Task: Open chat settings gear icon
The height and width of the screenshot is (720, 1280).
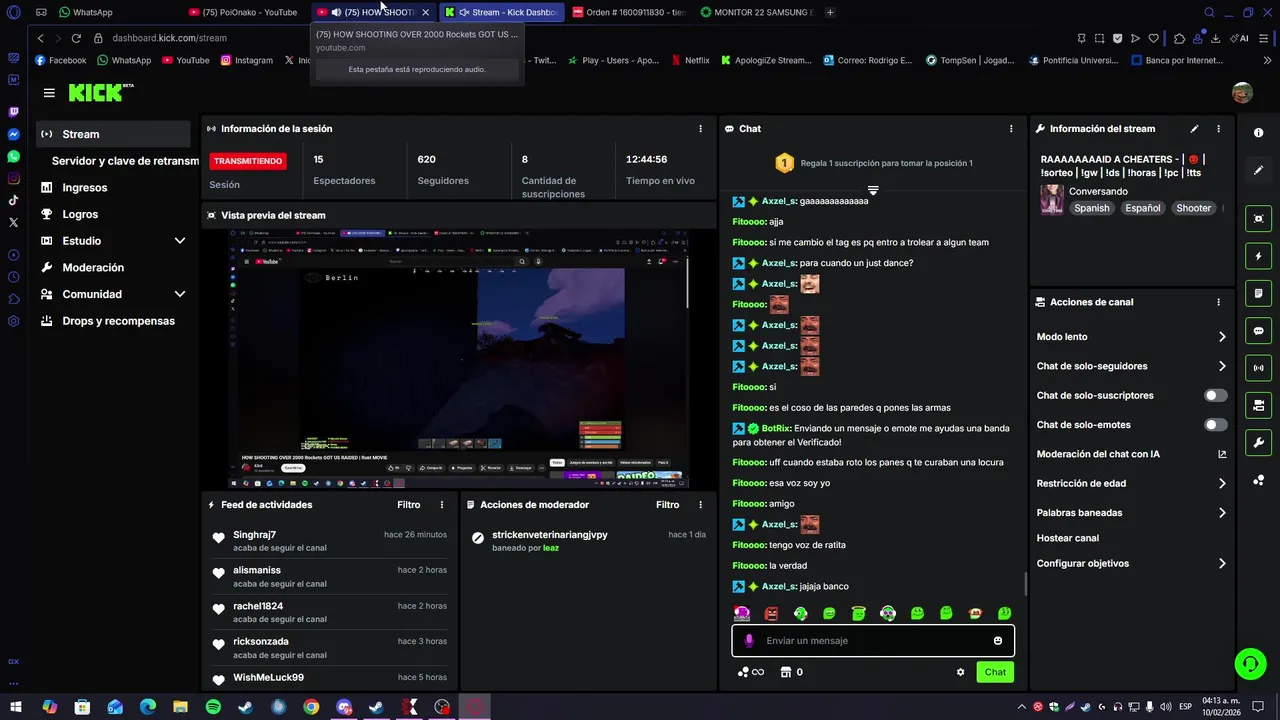Action: 960,672
